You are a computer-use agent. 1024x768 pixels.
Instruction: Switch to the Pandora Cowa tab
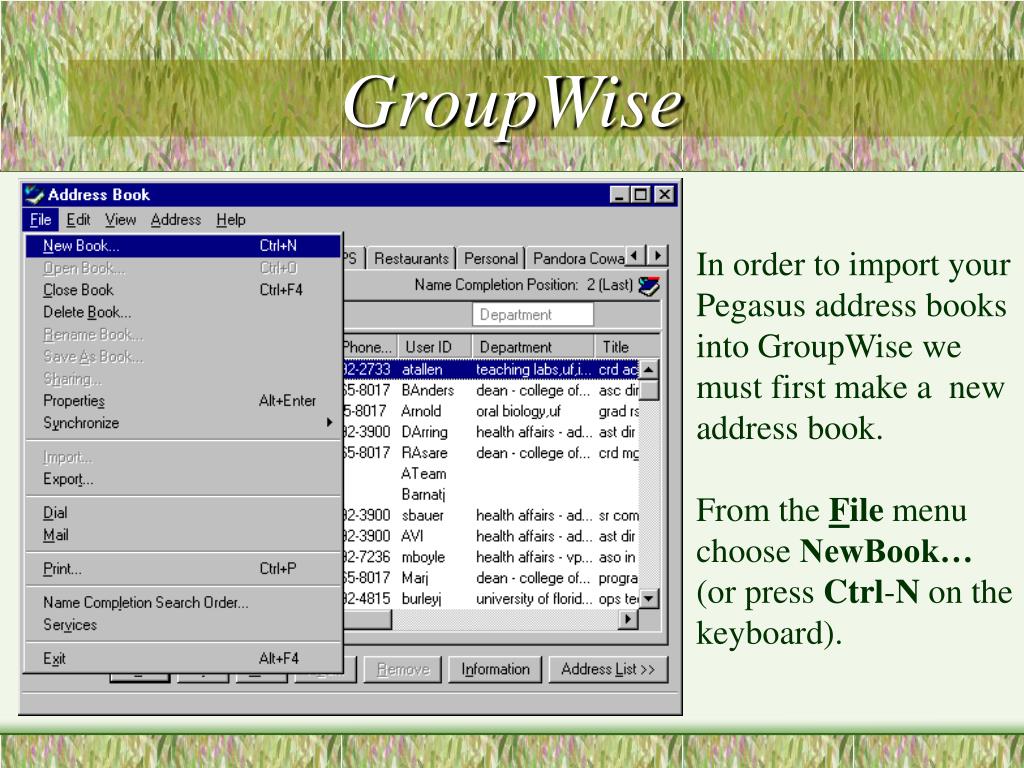click(578, 259)
